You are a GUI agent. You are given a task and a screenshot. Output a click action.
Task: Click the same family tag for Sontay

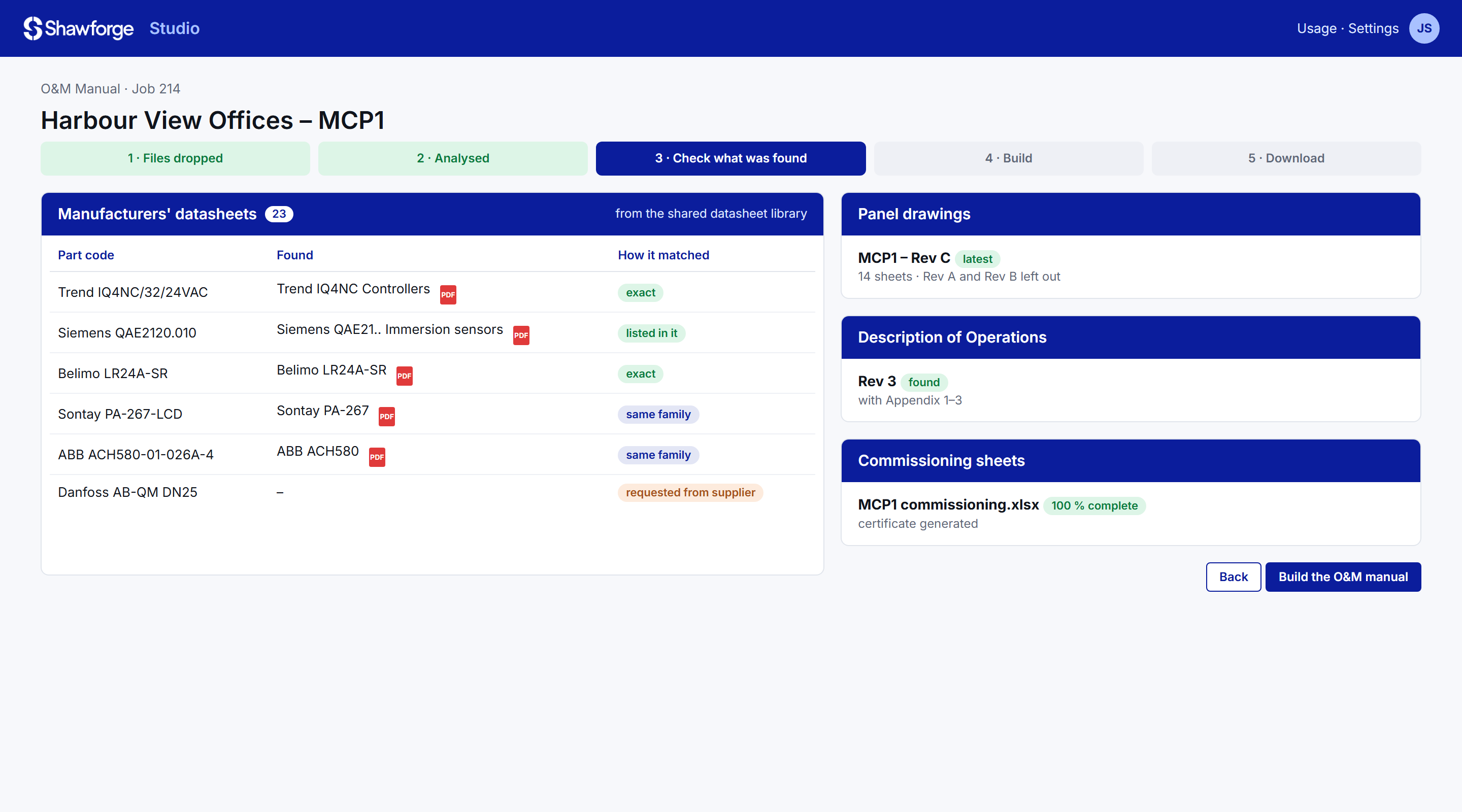[658, 414]
